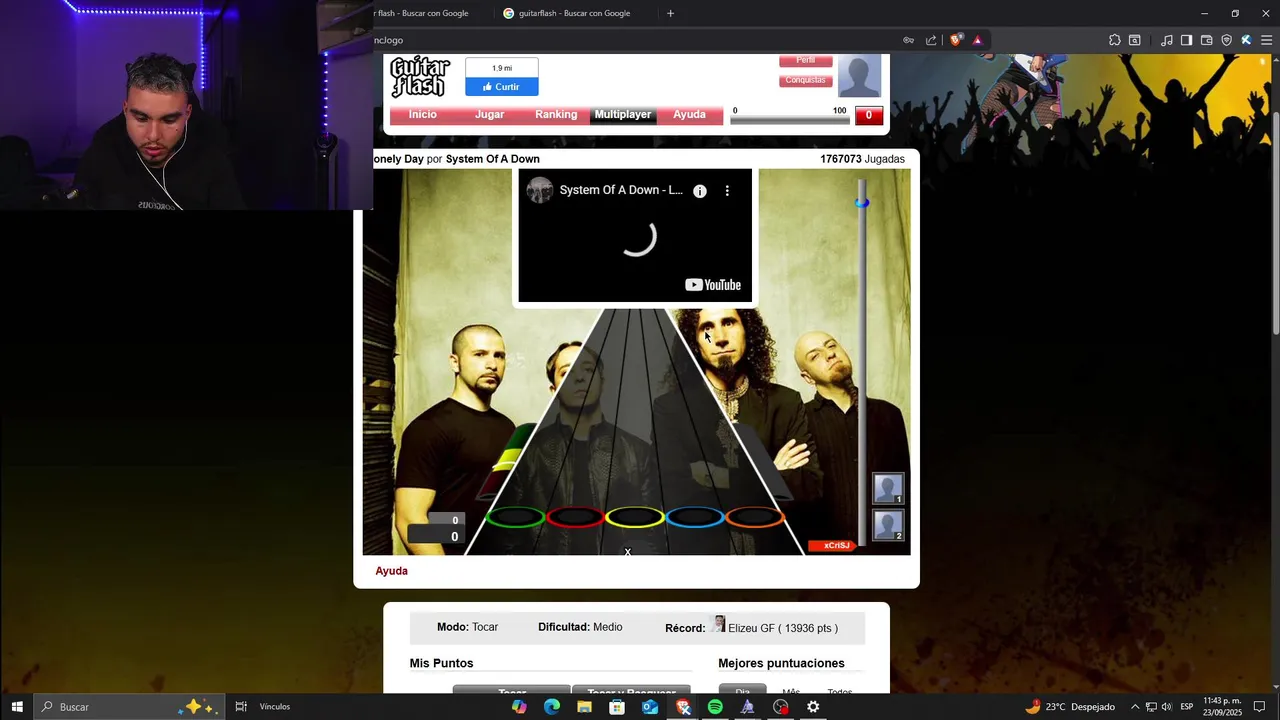
Task: Open the Ayuda item in the menu bar
Action: [689, 115]
